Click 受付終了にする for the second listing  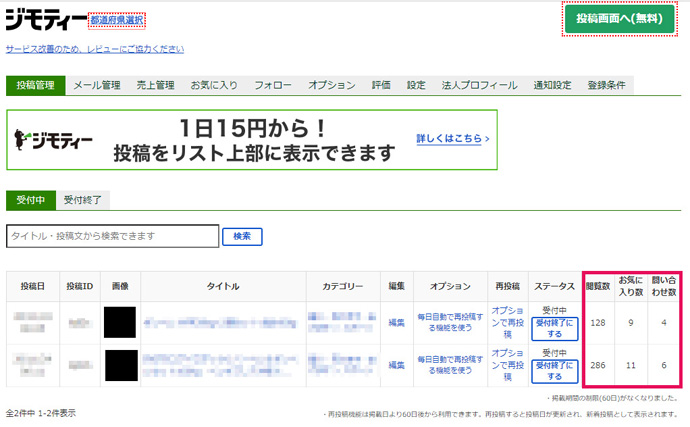tap(554, 371)
